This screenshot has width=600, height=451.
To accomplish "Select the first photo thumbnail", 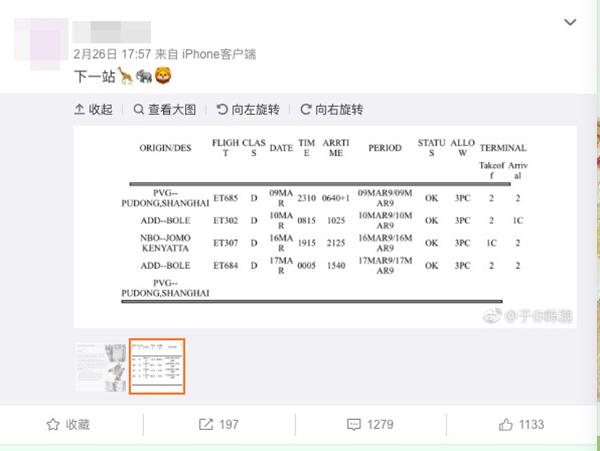I will (x=101, y=367).
